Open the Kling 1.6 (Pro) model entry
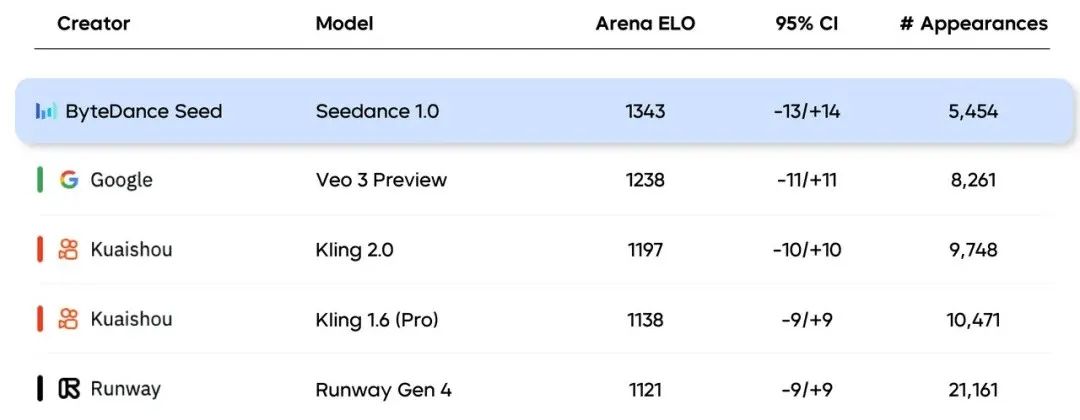The height and width of the screenshot is (420, 1080). 377,319
